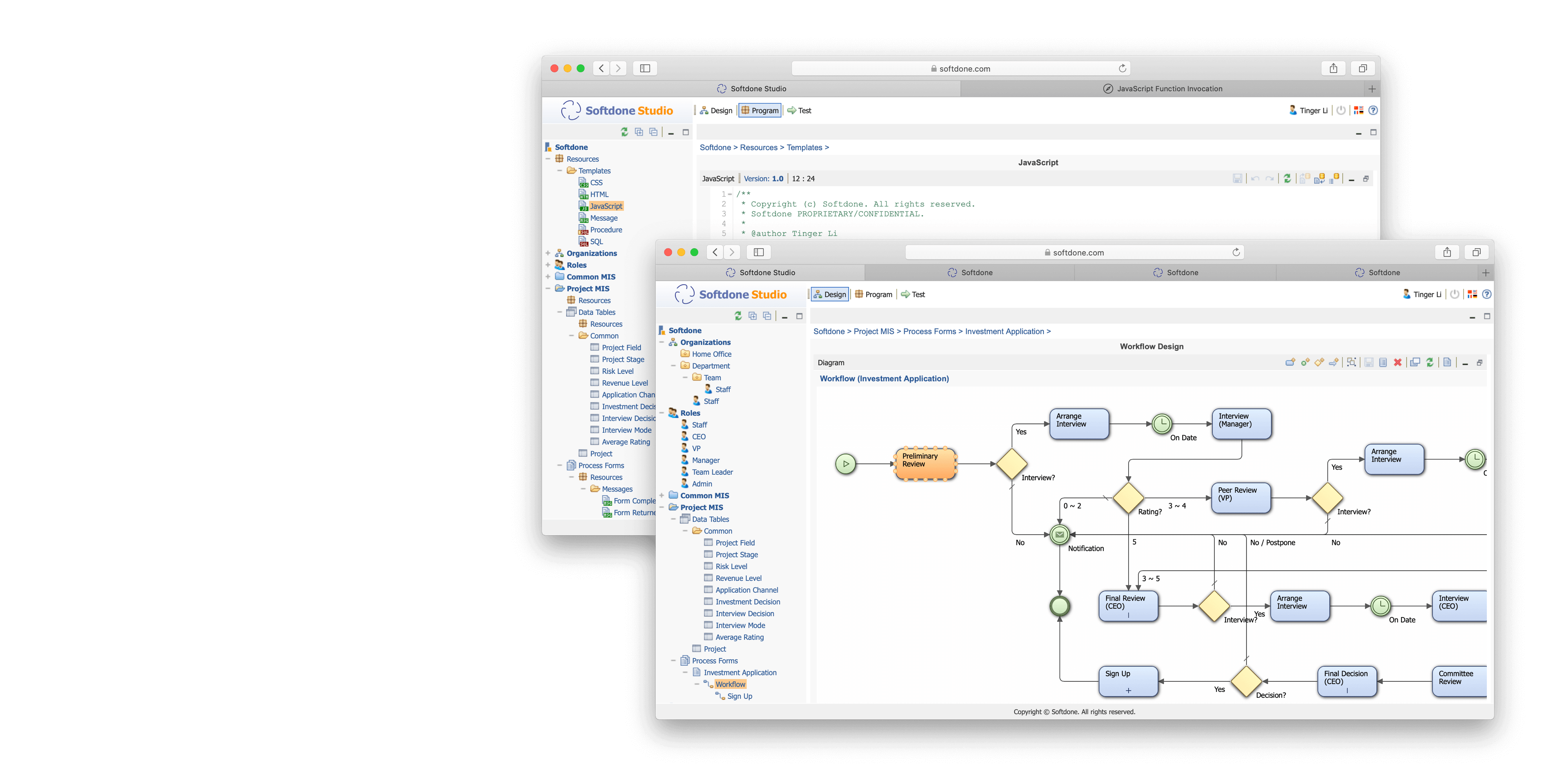The height and width of the screenshot is (784, 1568).
Task: Reload the page in front Safari window
Action: point(1236,252)
